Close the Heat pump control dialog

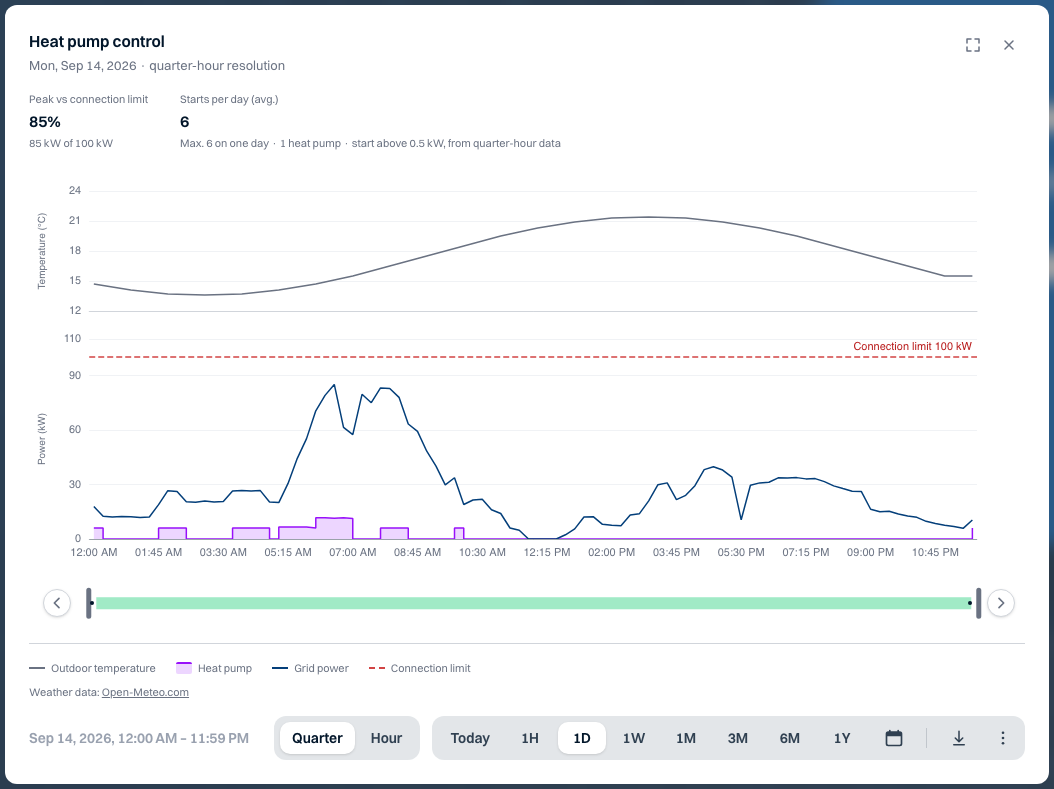(1009, 45)
